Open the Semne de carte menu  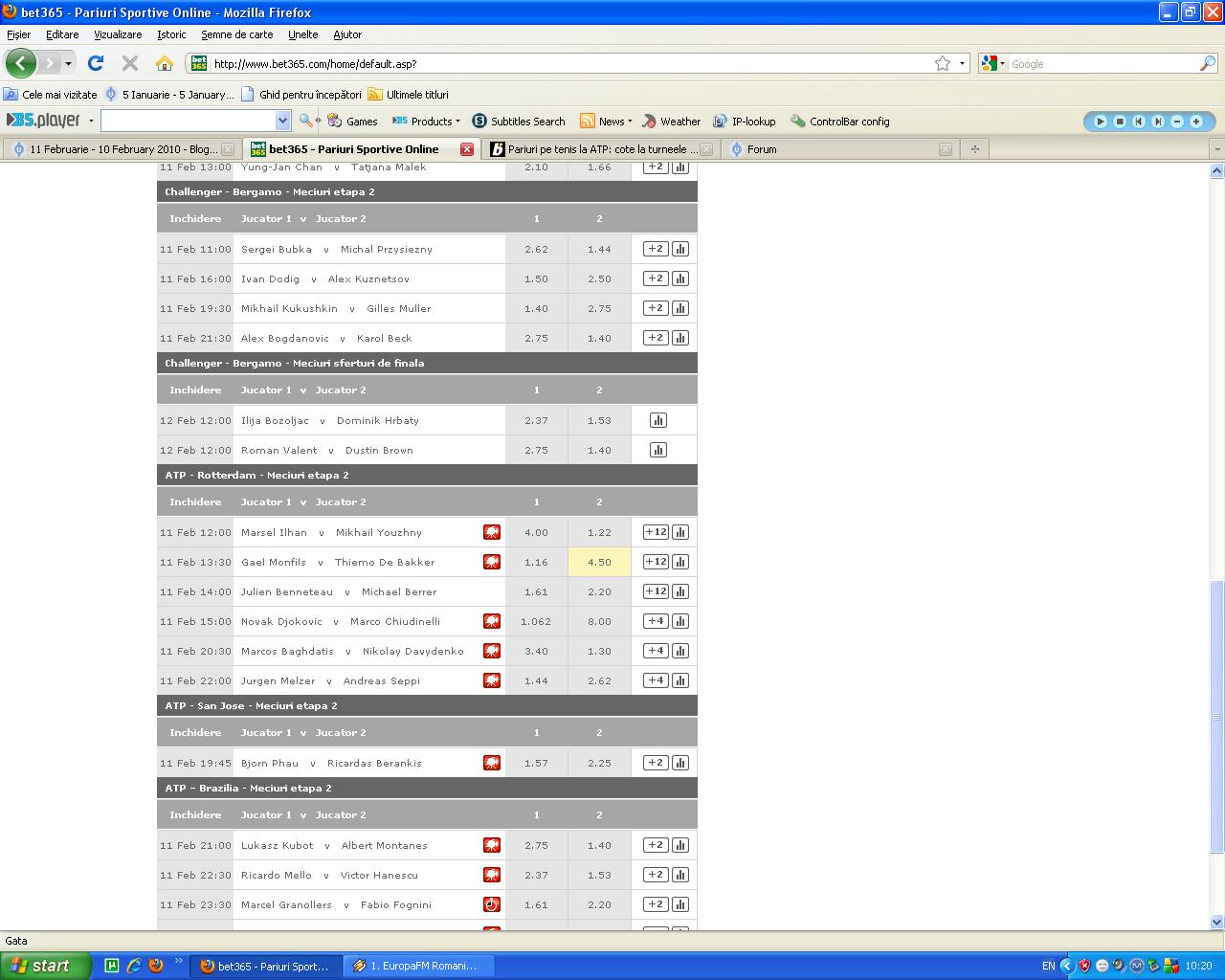tap(237, 34)
